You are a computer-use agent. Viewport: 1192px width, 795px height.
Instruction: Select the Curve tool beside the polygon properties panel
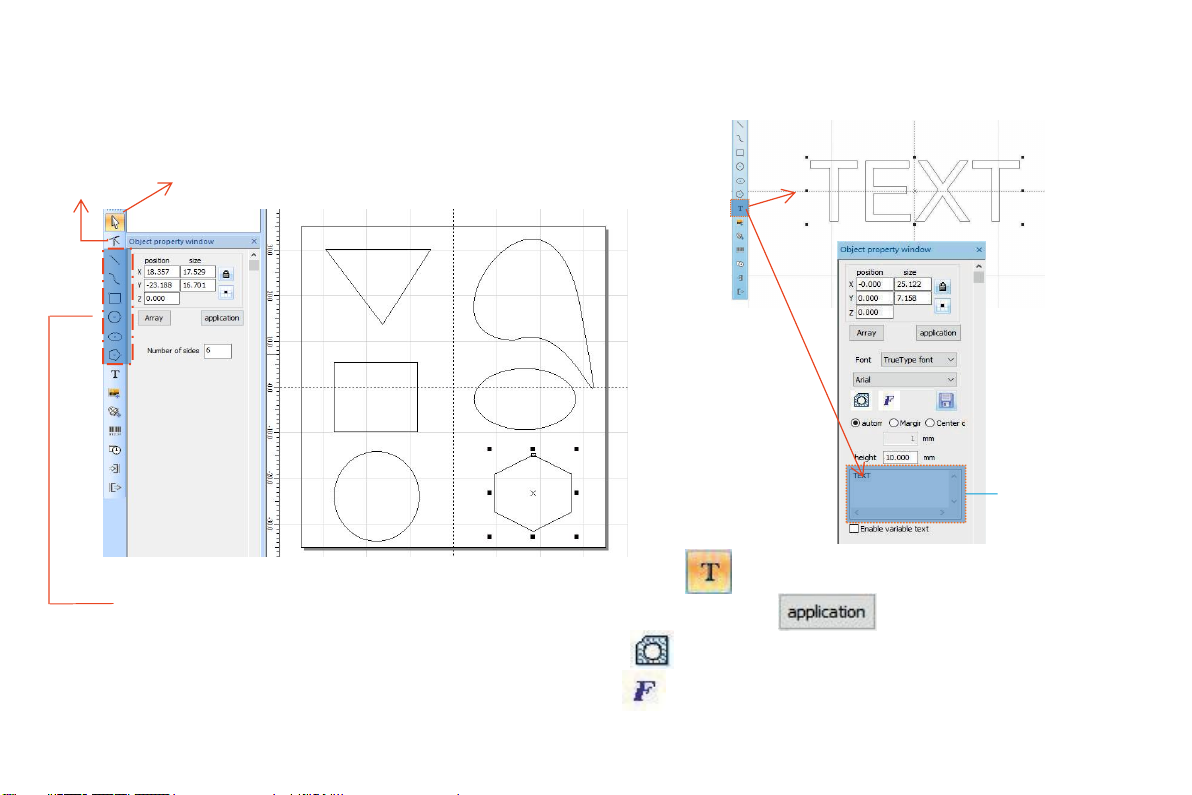pyautogui.click(x=115, y=279)
